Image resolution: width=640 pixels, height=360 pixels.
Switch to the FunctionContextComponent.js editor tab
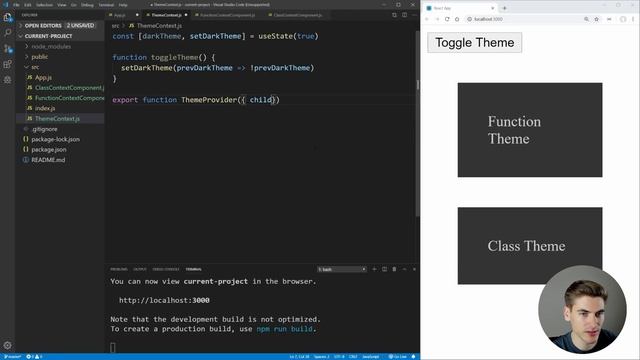[x=228, y=15]
